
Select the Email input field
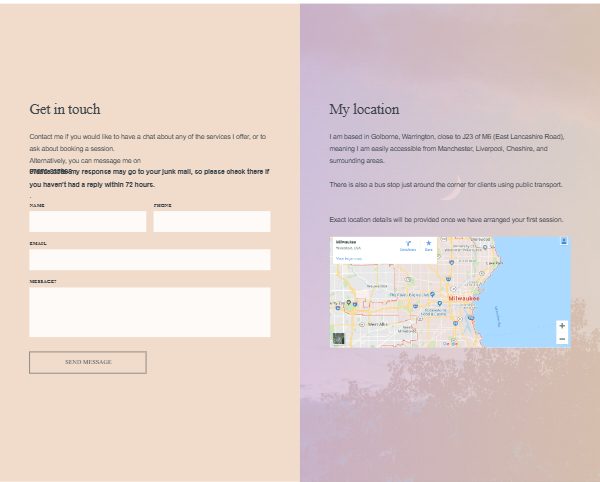(149, 260)
